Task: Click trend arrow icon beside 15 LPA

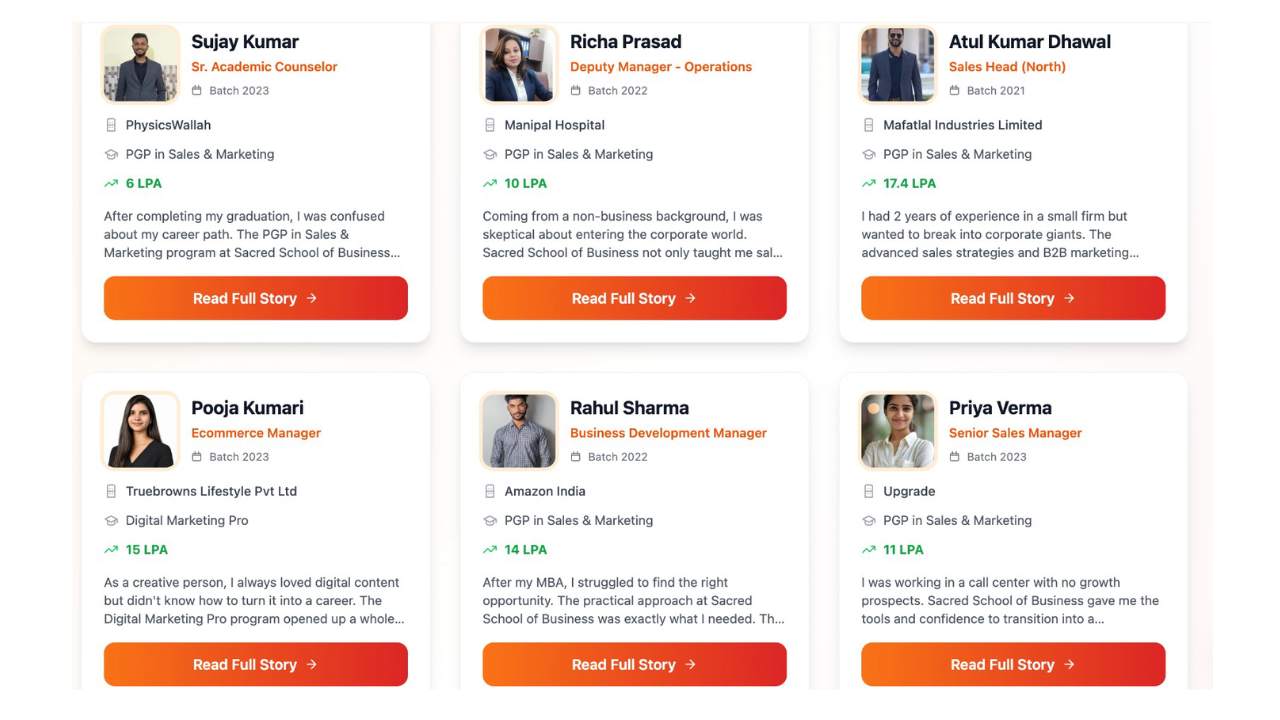Action: tap(111, 549)
